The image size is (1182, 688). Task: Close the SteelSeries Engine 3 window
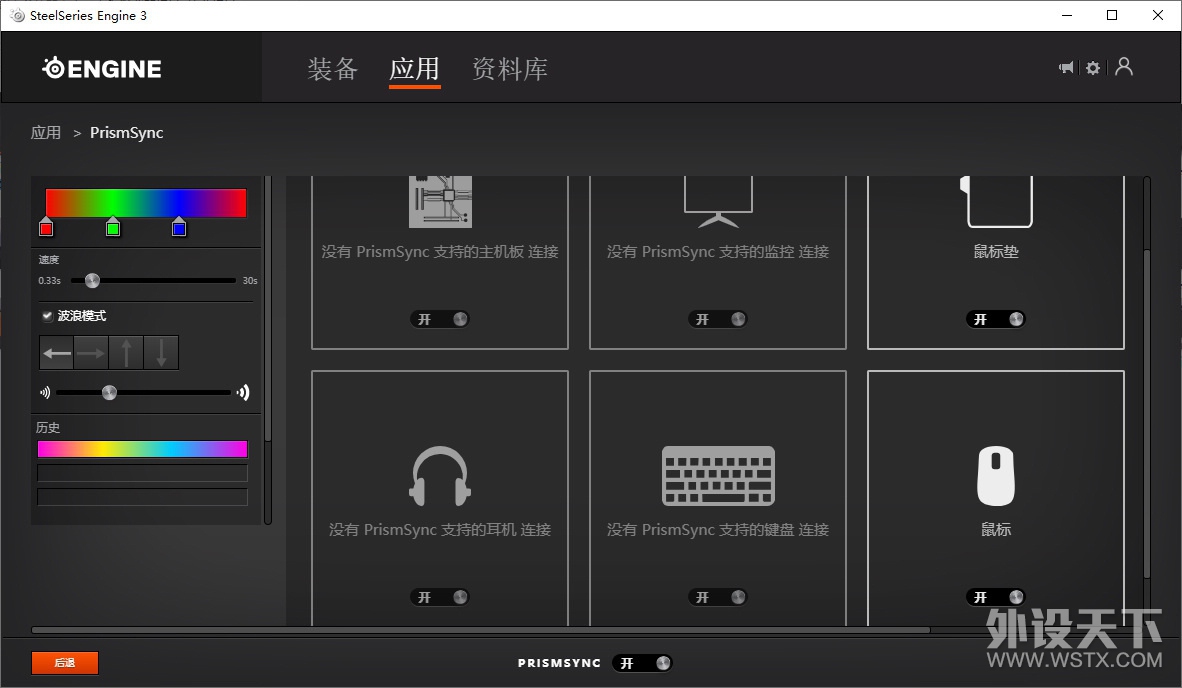tap(1158, 15)
